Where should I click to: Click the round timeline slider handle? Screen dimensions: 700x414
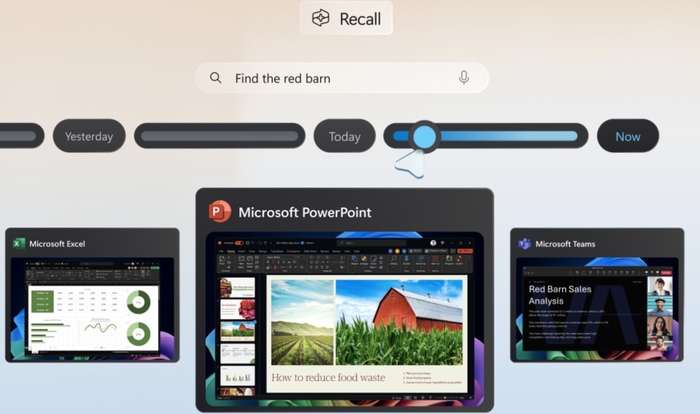point(425,136)
